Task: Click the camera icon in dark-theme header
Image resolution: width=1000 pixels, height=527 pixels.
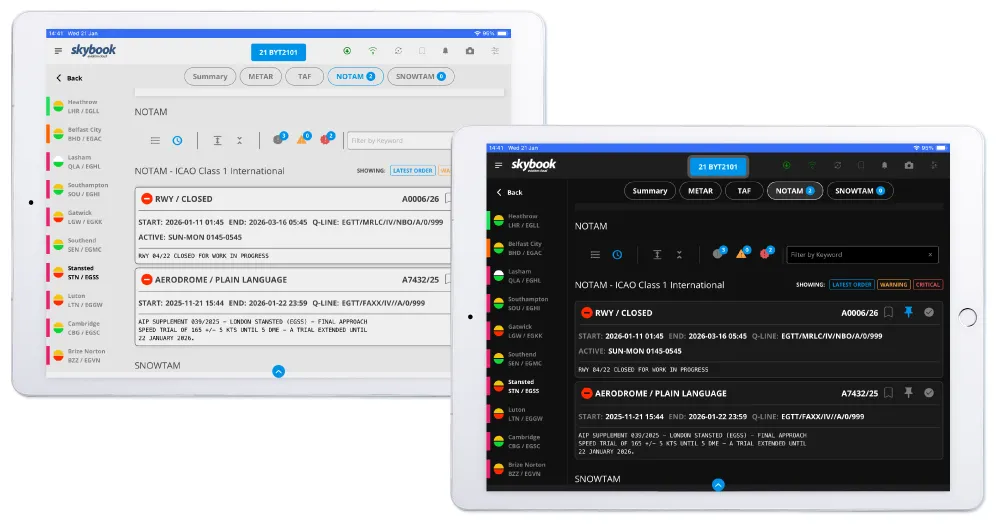Action: (x=908, y=165)
